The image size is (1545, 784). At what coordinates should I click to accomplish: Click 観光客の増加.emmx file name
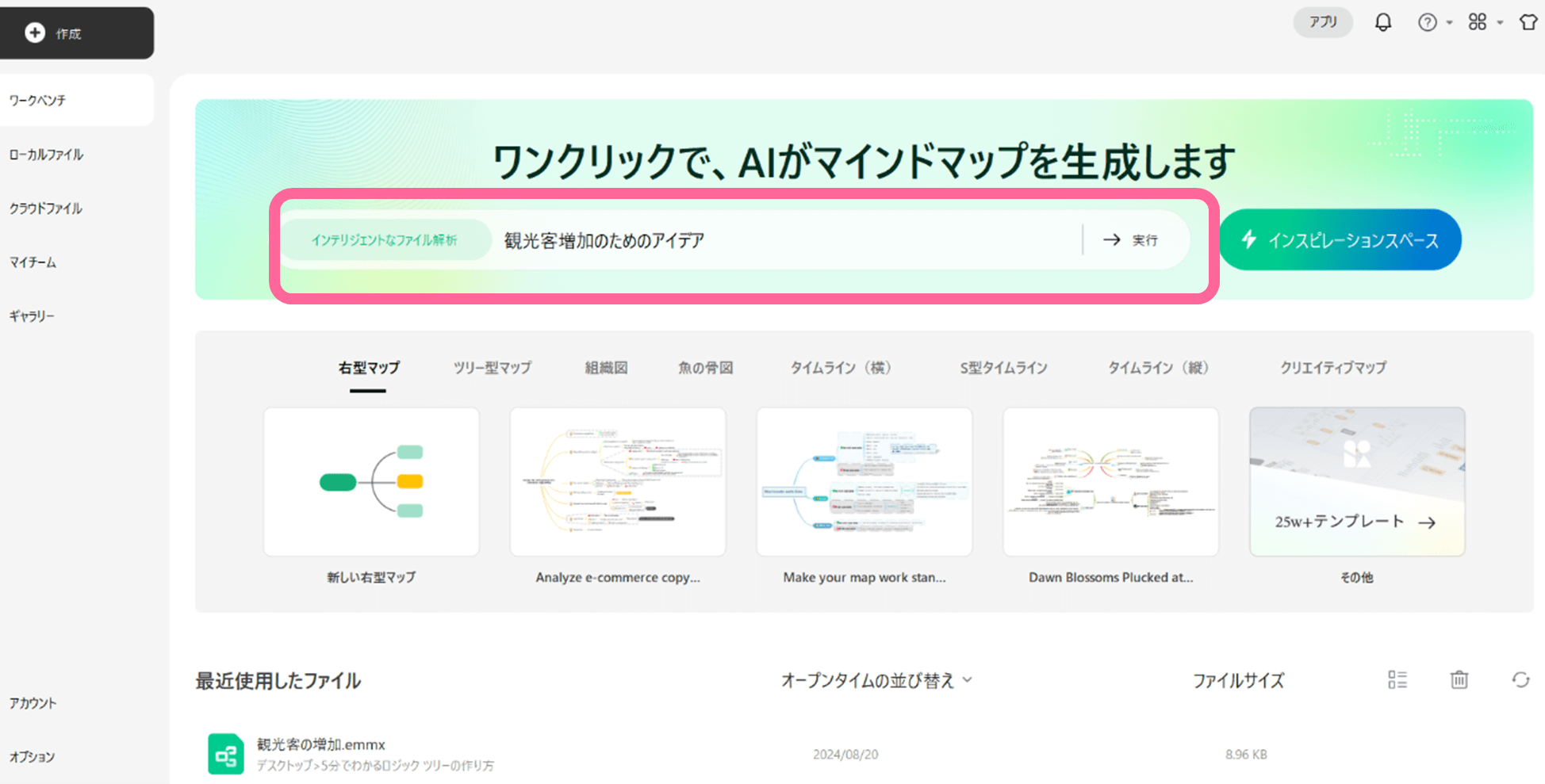point(321,744)
